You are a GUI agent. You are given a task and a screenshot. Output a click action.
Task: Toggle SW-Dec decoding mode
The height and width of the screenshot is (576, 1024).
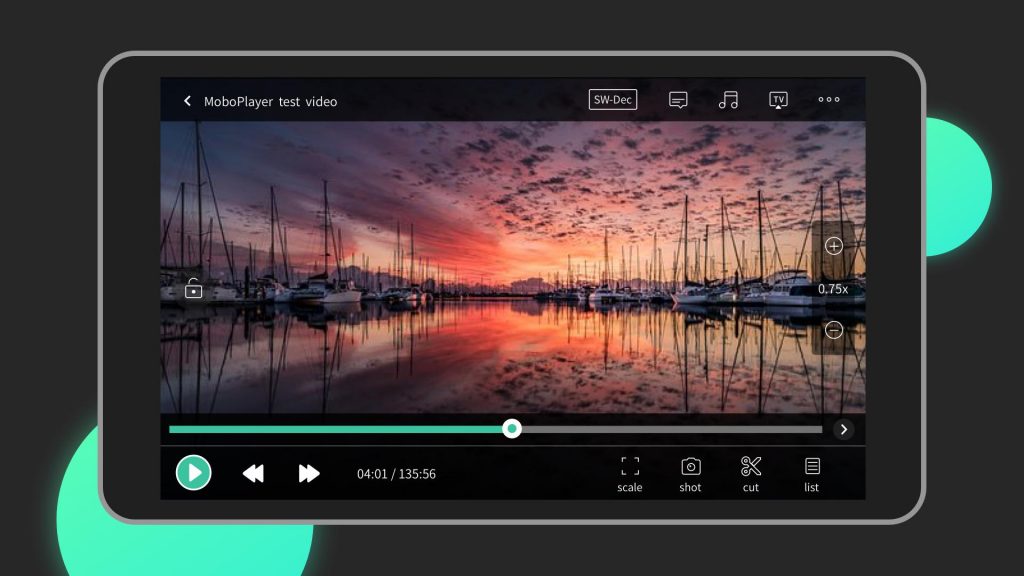pyautogui.click(x=612, y=99)
